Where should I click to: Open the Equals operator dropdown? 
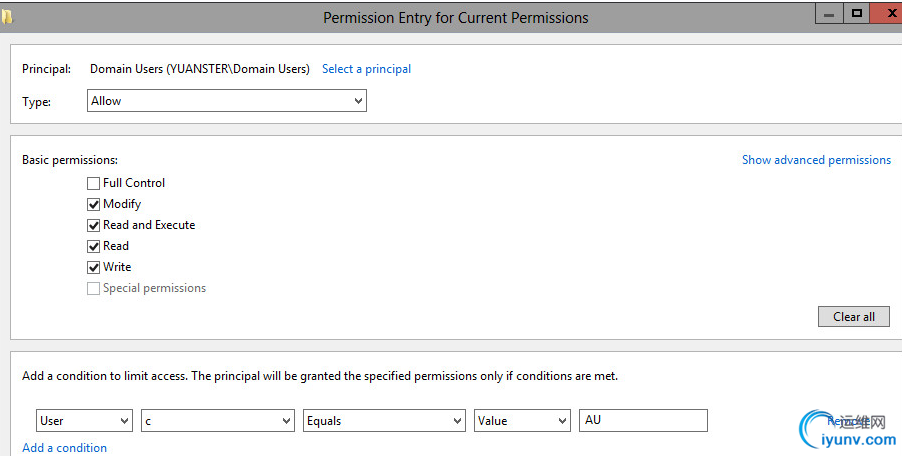pyautogui.click(x=384, y=421)
